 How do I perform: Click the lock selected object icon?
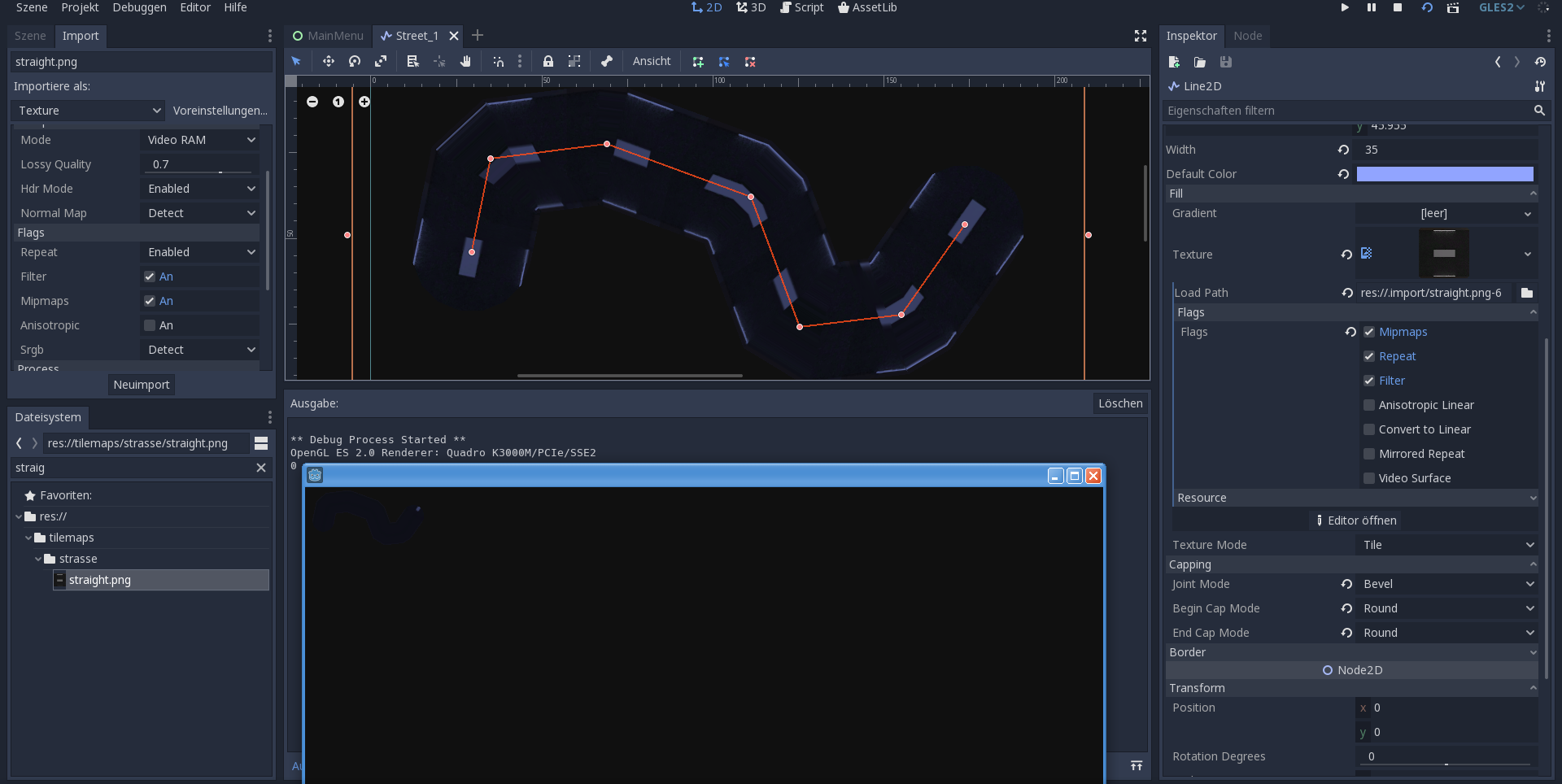548,61
